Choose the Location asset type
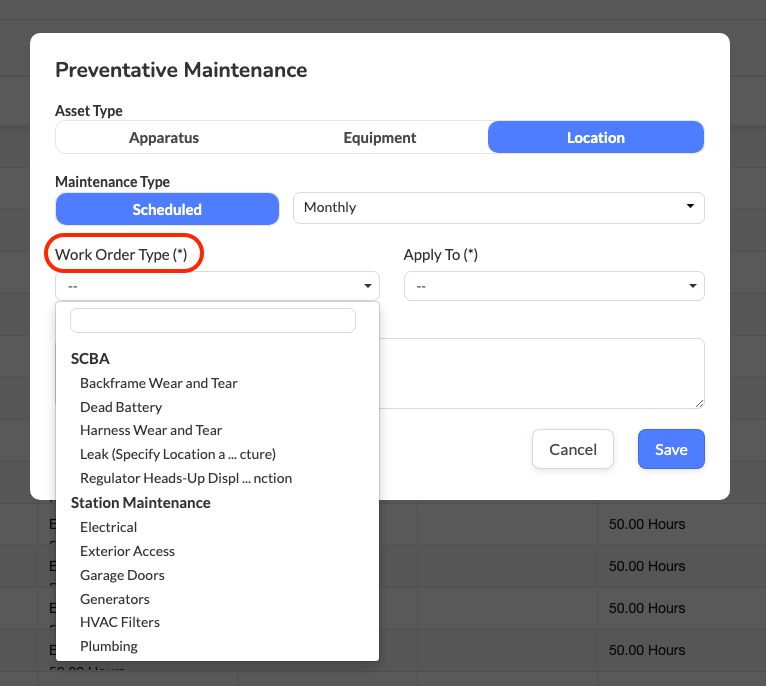The image size is (766, 686). (595, 138)
